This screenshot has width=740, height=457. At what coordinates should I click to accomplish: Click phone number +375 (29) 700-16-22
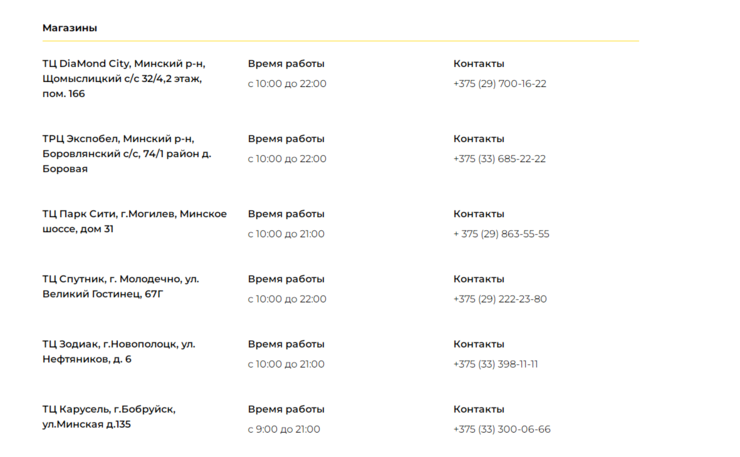499,84
